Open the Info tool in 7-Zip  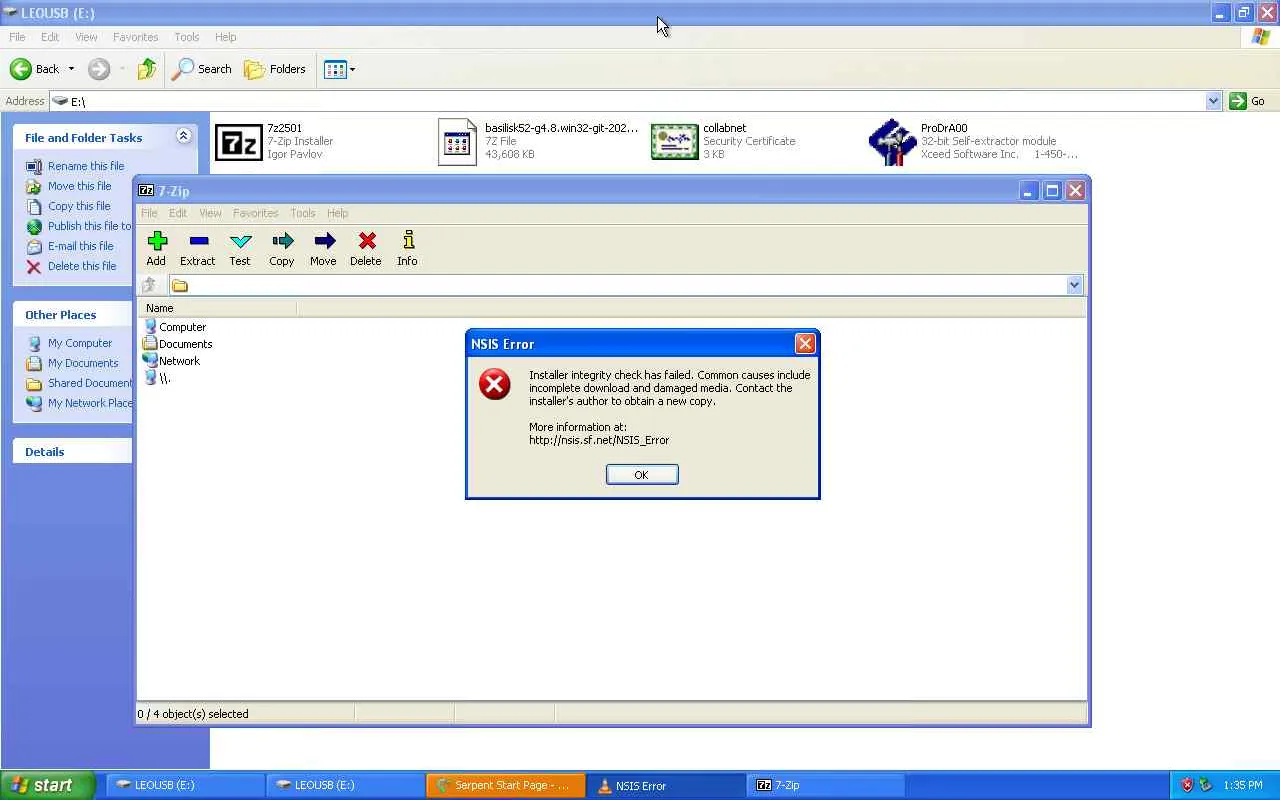point(408,241)
